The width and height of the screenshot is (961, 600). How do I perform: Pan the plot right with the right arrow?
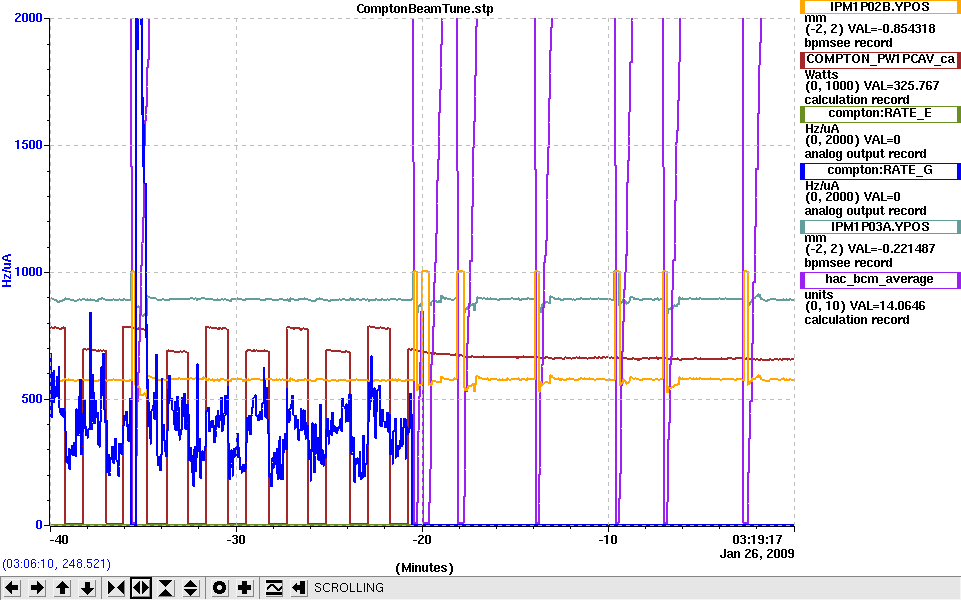(x=37, y=588)
